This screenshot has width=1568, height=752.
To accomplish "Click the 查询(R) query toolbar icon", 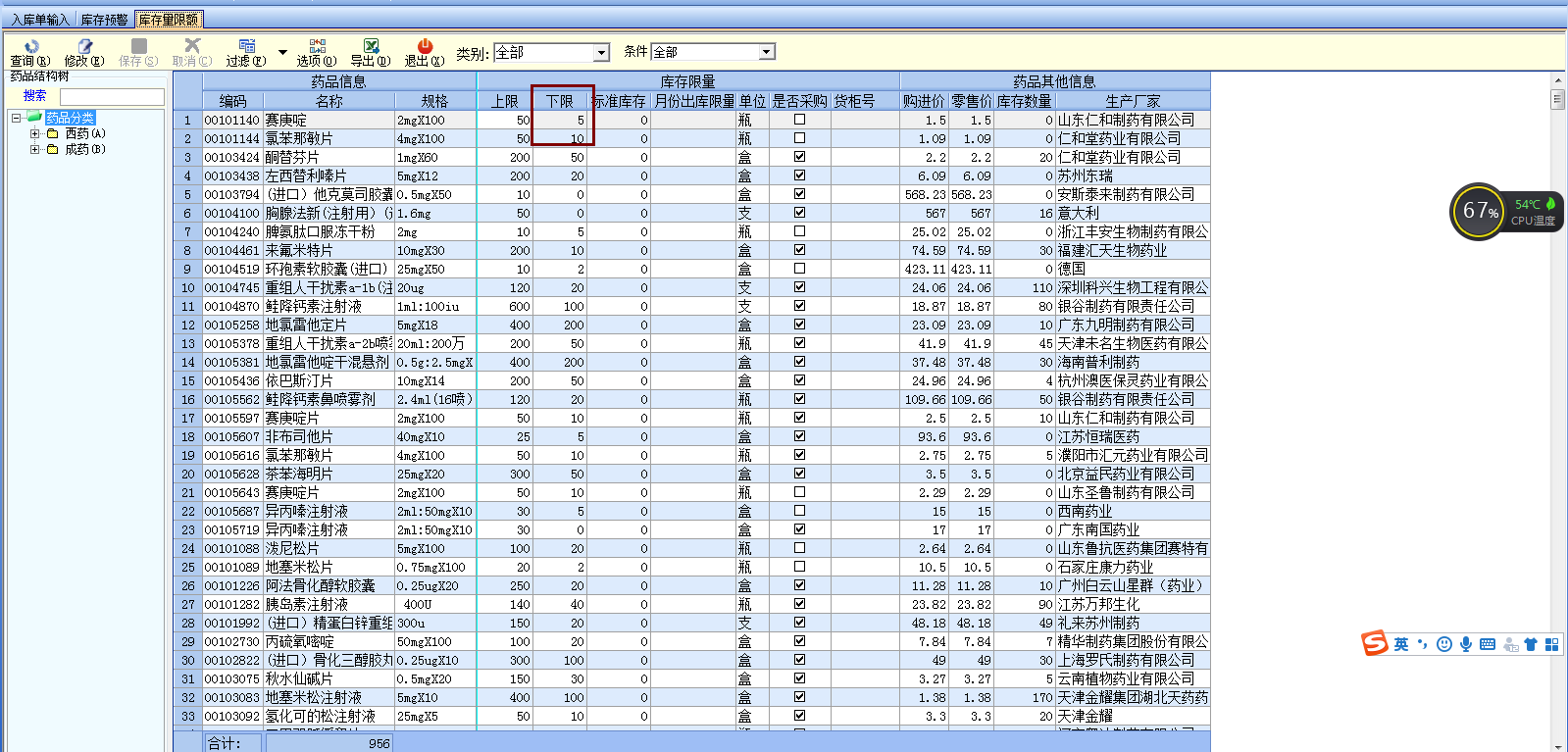I will (30, 46).
